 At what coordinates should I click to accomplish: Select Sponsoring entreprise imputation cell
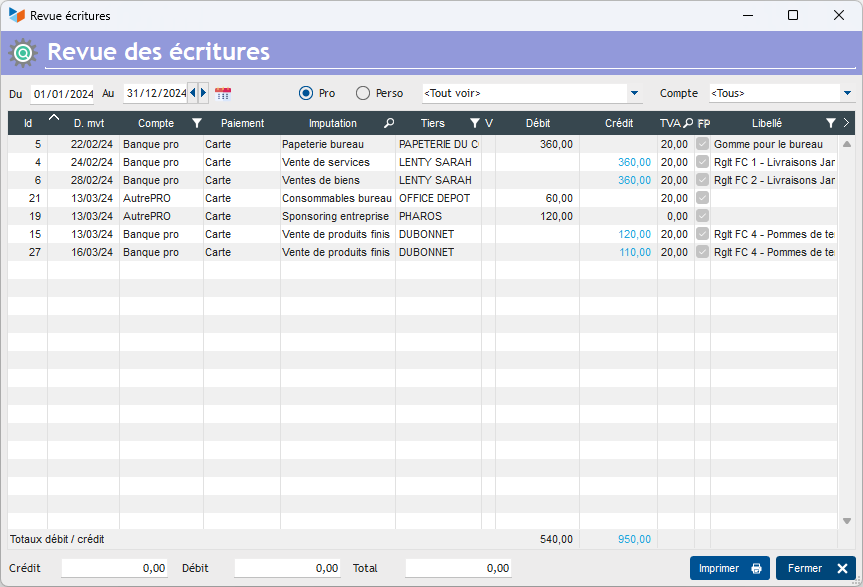[338, 216]
